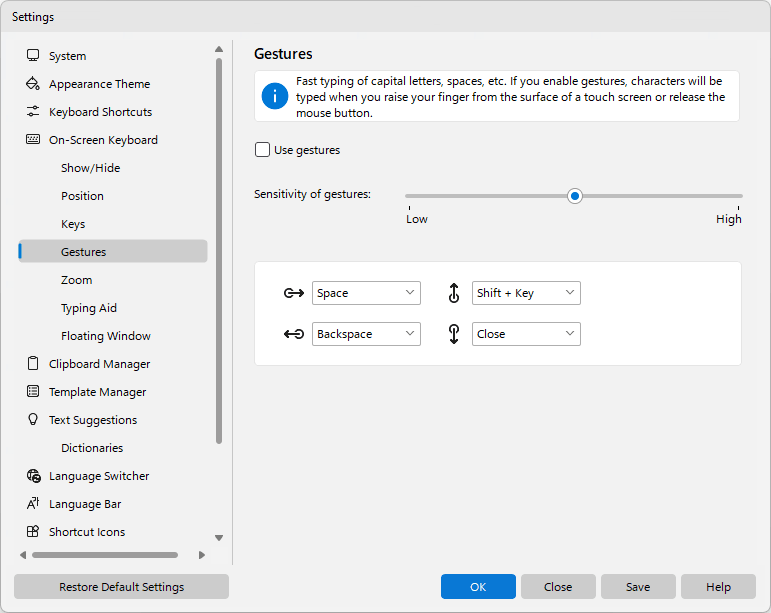Screen dimensions: 771x613
Task: Click the Clipboard Manager icon
Action: [x=33, y=364]
